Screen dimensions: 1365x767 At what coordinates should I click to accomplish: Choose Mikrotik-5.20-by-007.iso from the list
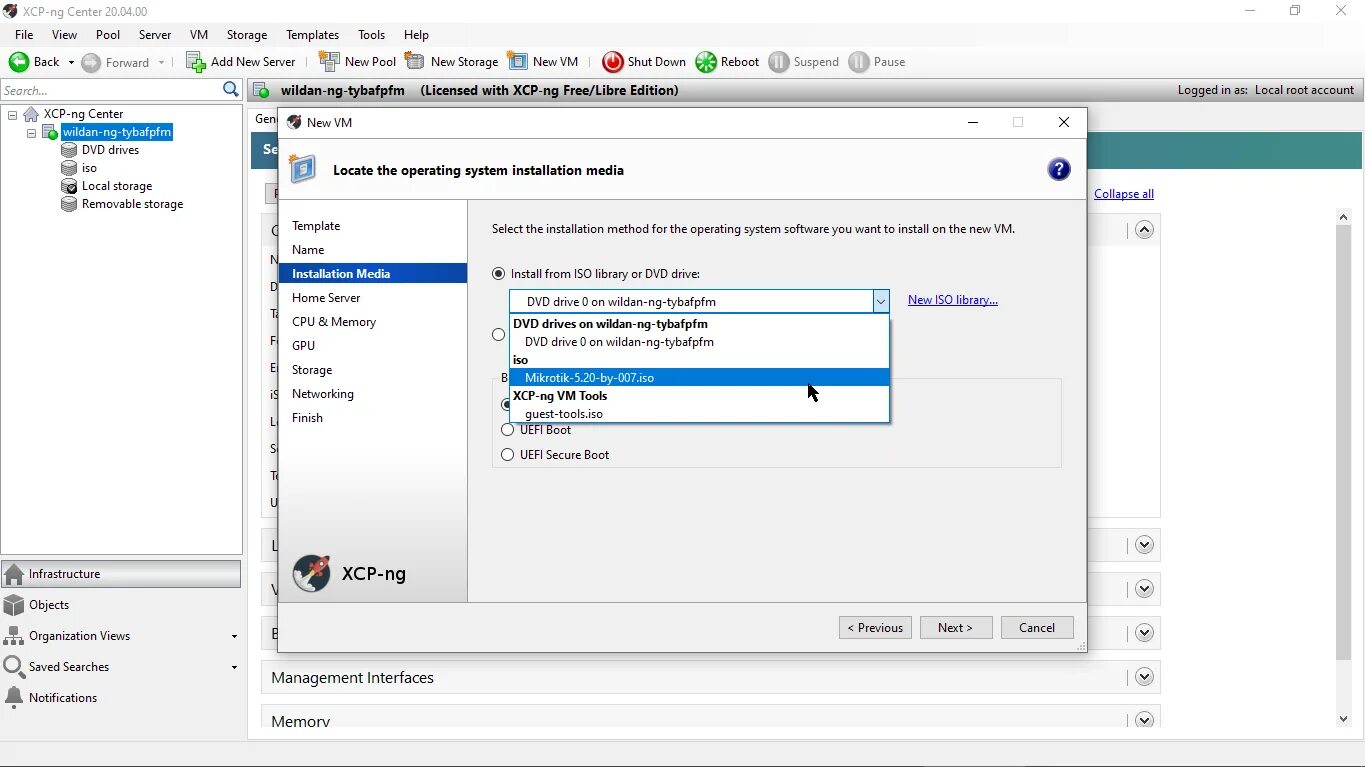[x=699, y=378]
